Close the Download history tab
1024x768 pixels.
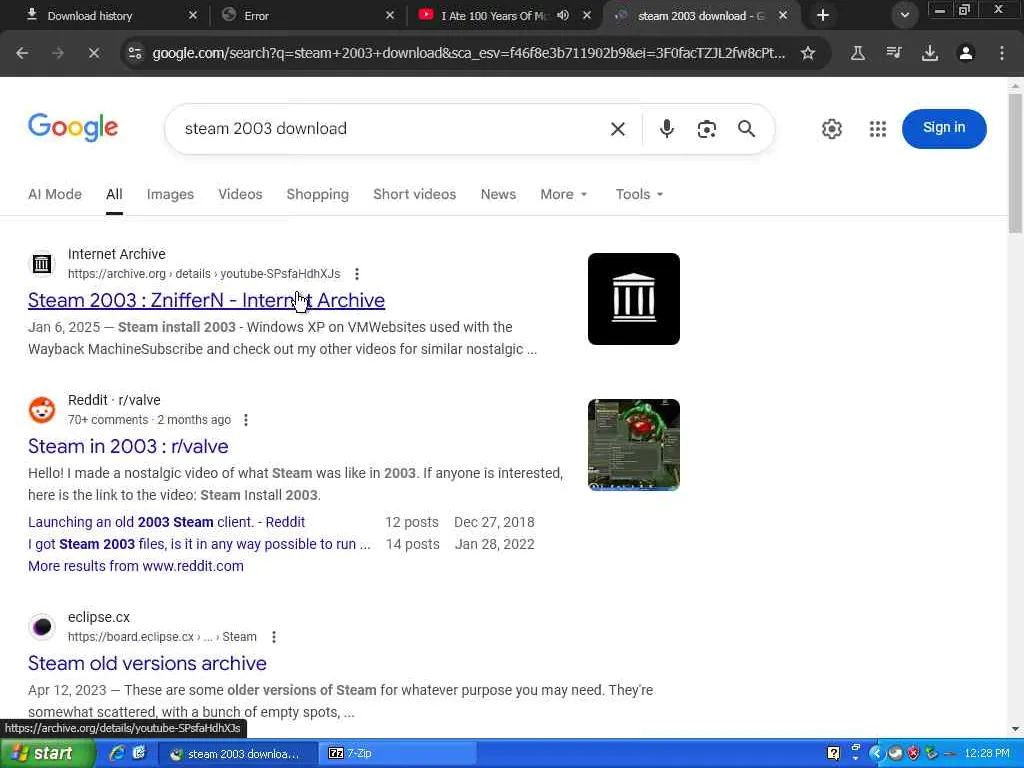(193, 16)
